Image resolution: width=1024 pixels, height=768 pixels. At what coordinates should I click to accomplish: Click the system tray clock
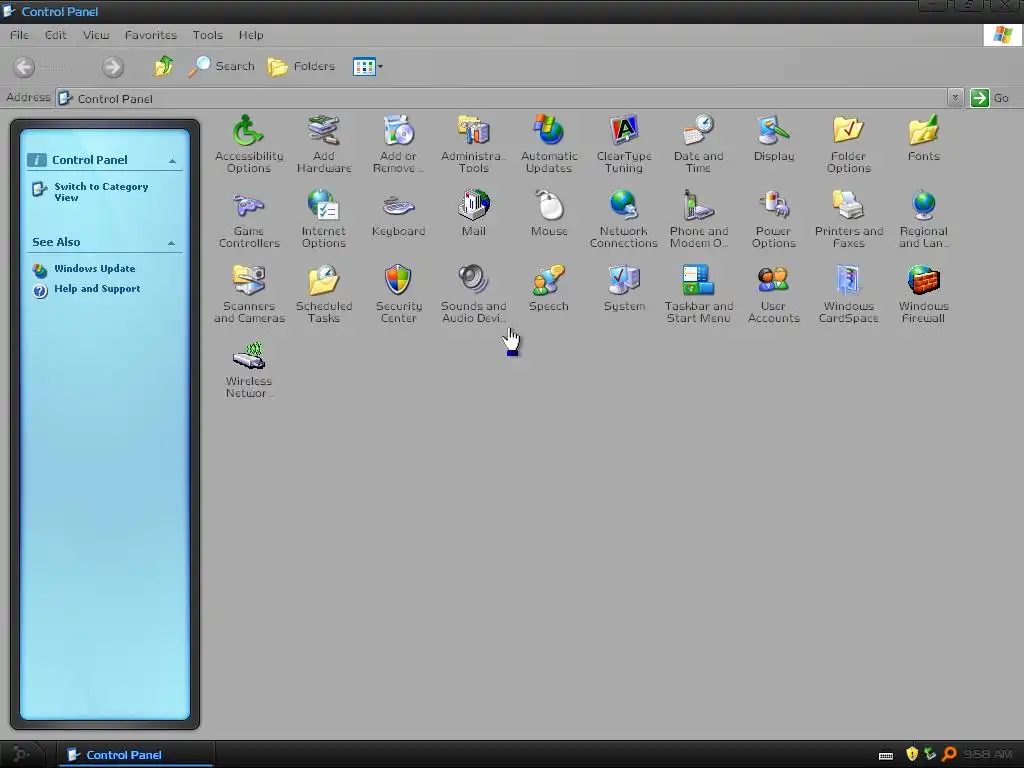(x=987, y=754)
